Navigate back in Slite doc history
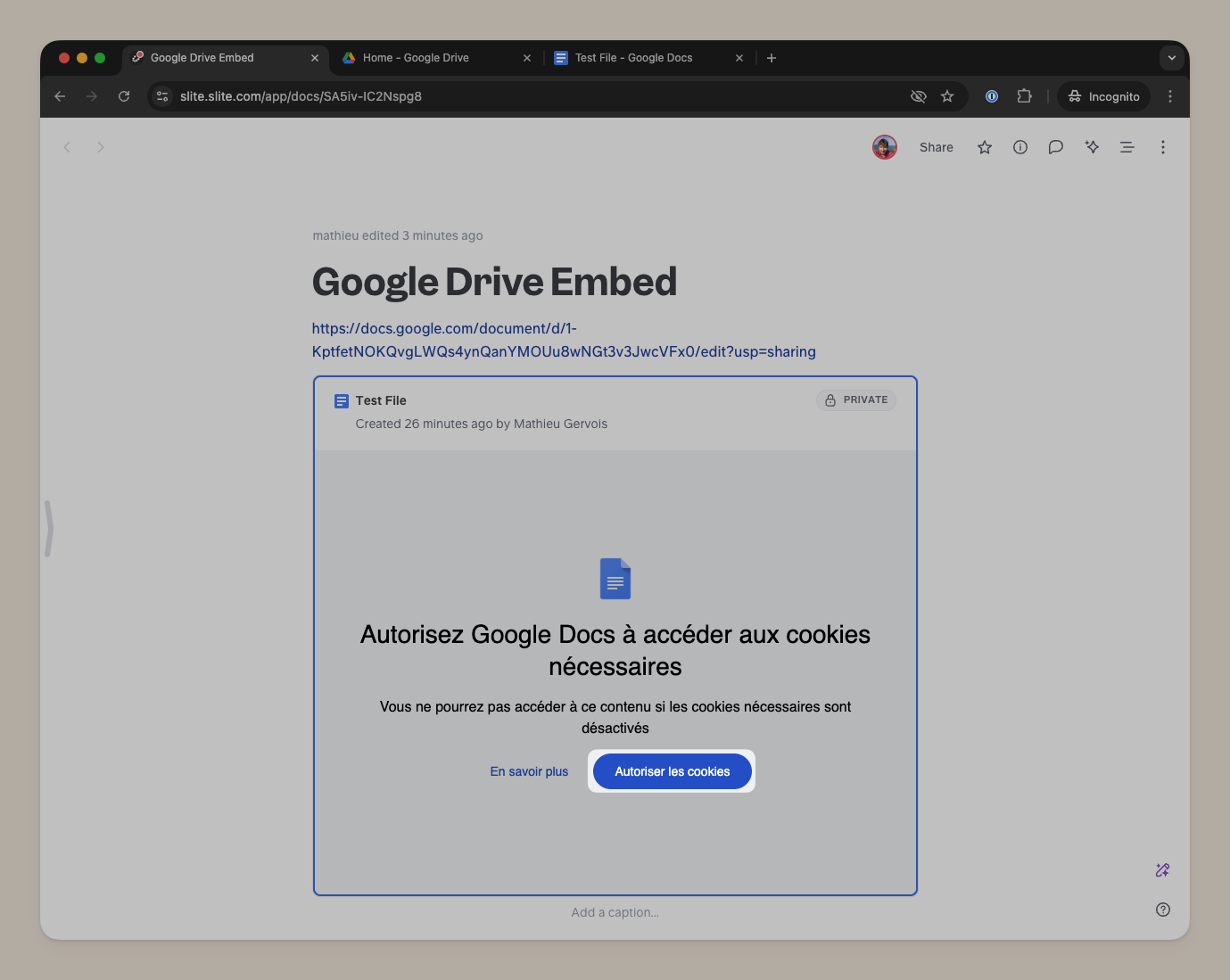 [x=67, y=147]
